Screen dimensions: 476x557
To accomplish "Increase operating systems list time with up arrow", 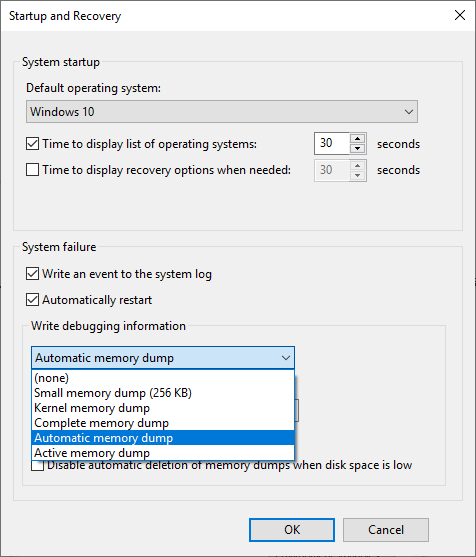I will pyautogui.click(x=357, y=139).
